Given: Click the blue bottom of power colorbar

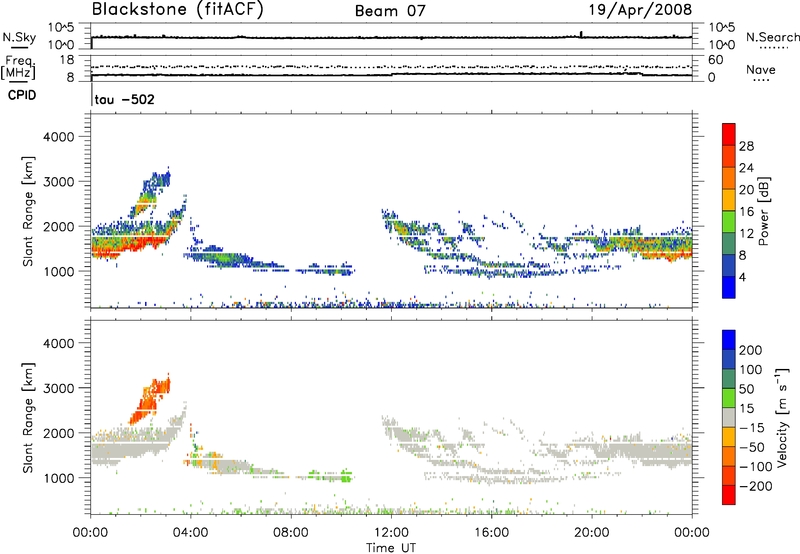Looking at the screenshot, I should (729, 287).
